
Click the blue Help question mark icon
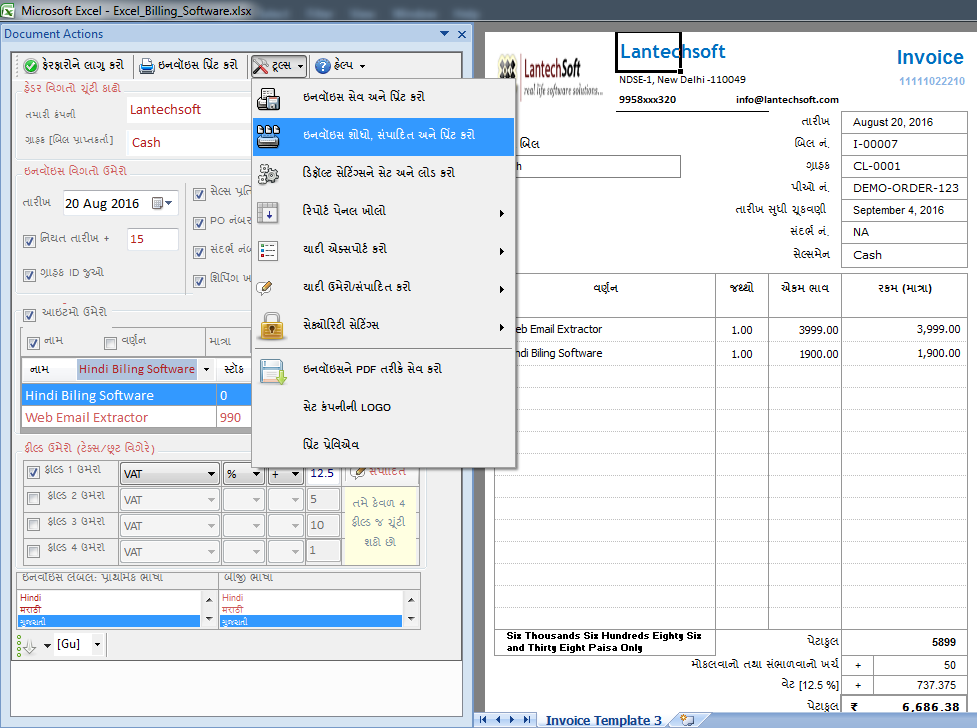pos(323,65)
